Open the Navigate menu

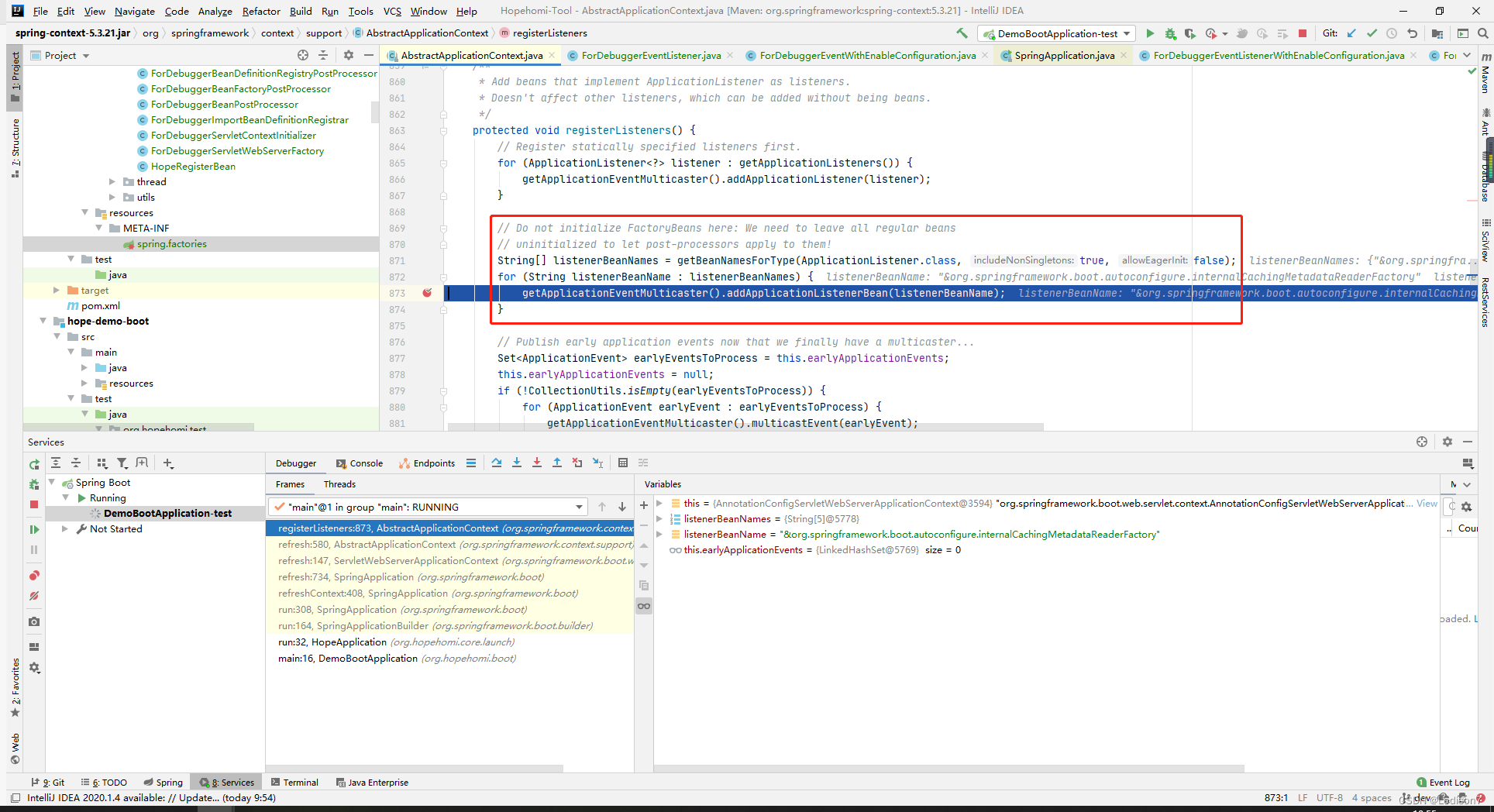(x=135, y=11)
